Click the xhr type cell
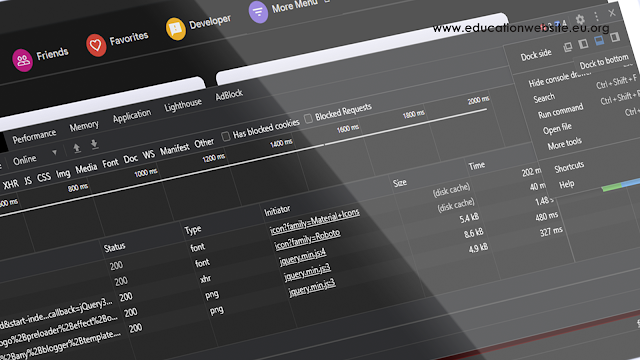The image size is (640, 360). tap(205, 279)
